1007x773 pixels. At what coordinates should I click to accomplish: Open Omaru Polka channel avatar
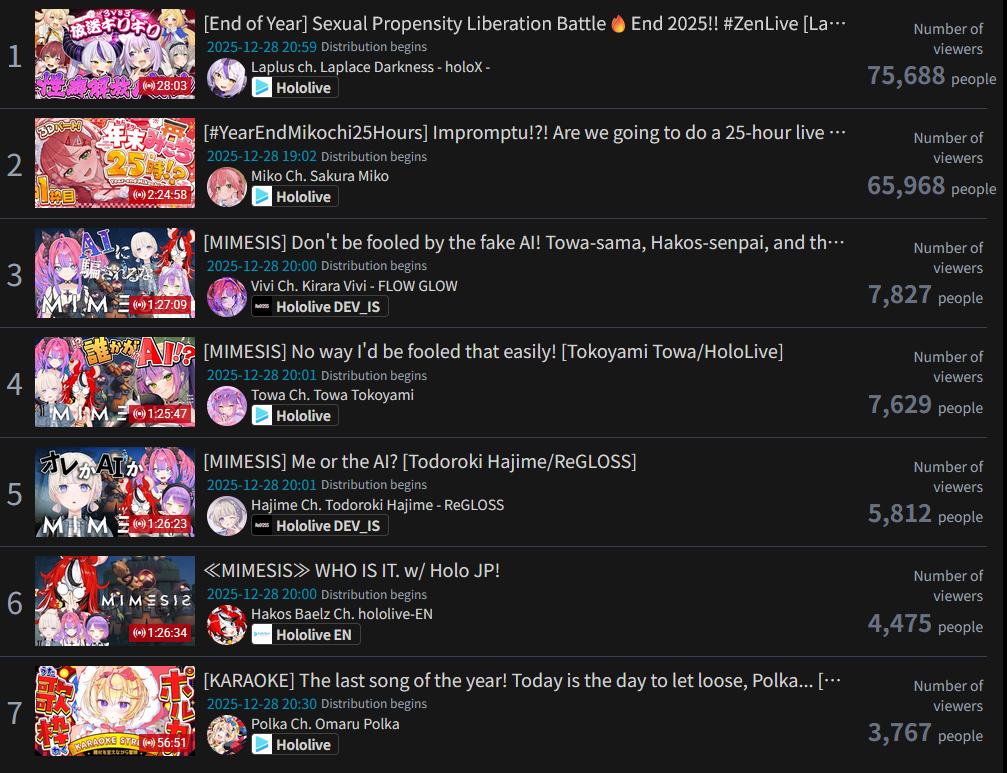point(227,734)
